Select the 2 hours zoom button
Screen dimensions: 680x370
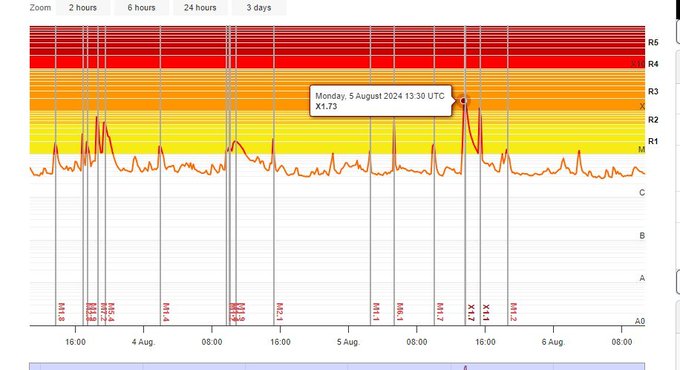83,8
